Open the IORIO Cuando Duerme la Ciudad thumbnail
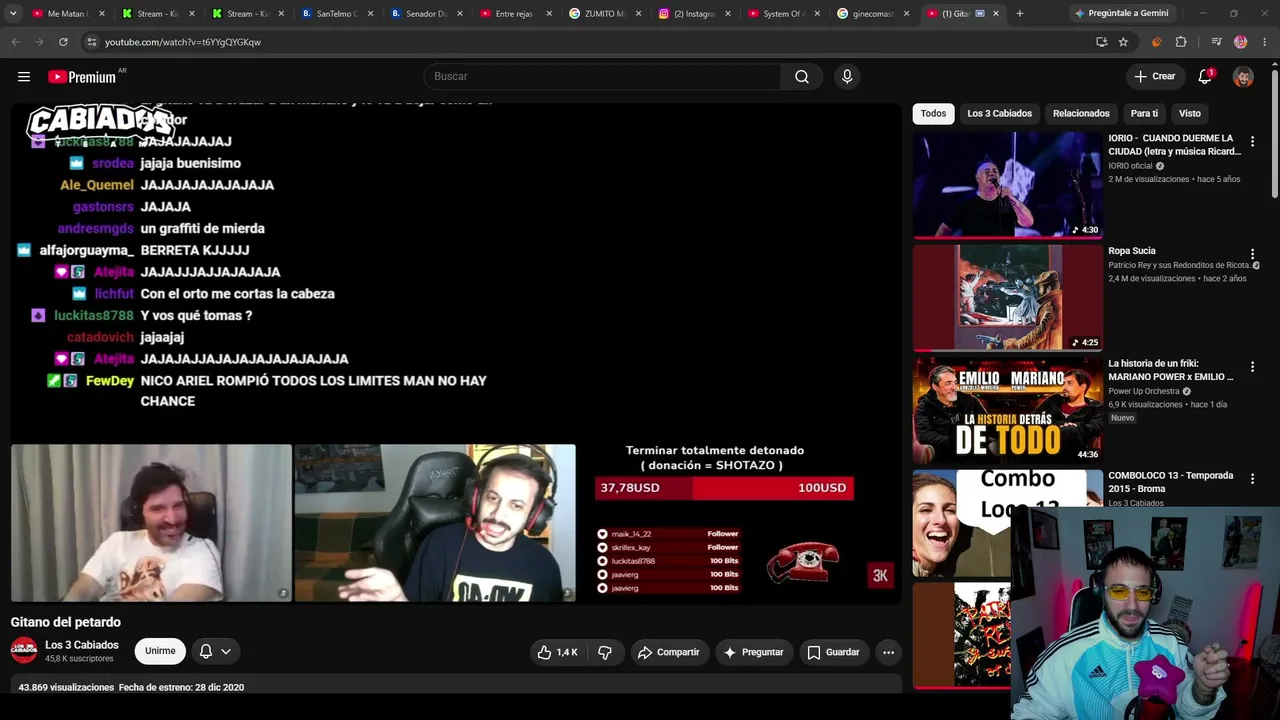Screen dimensions: 1280x720 tap(1008, 185)
